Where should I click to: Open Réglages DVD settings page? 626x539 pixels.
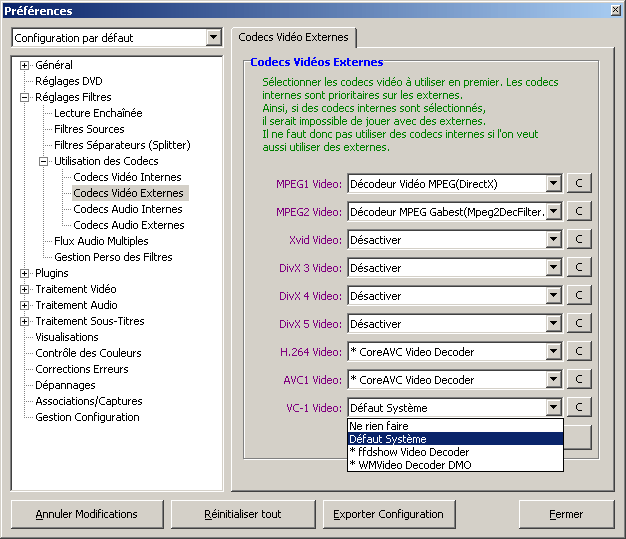point(69,81)
